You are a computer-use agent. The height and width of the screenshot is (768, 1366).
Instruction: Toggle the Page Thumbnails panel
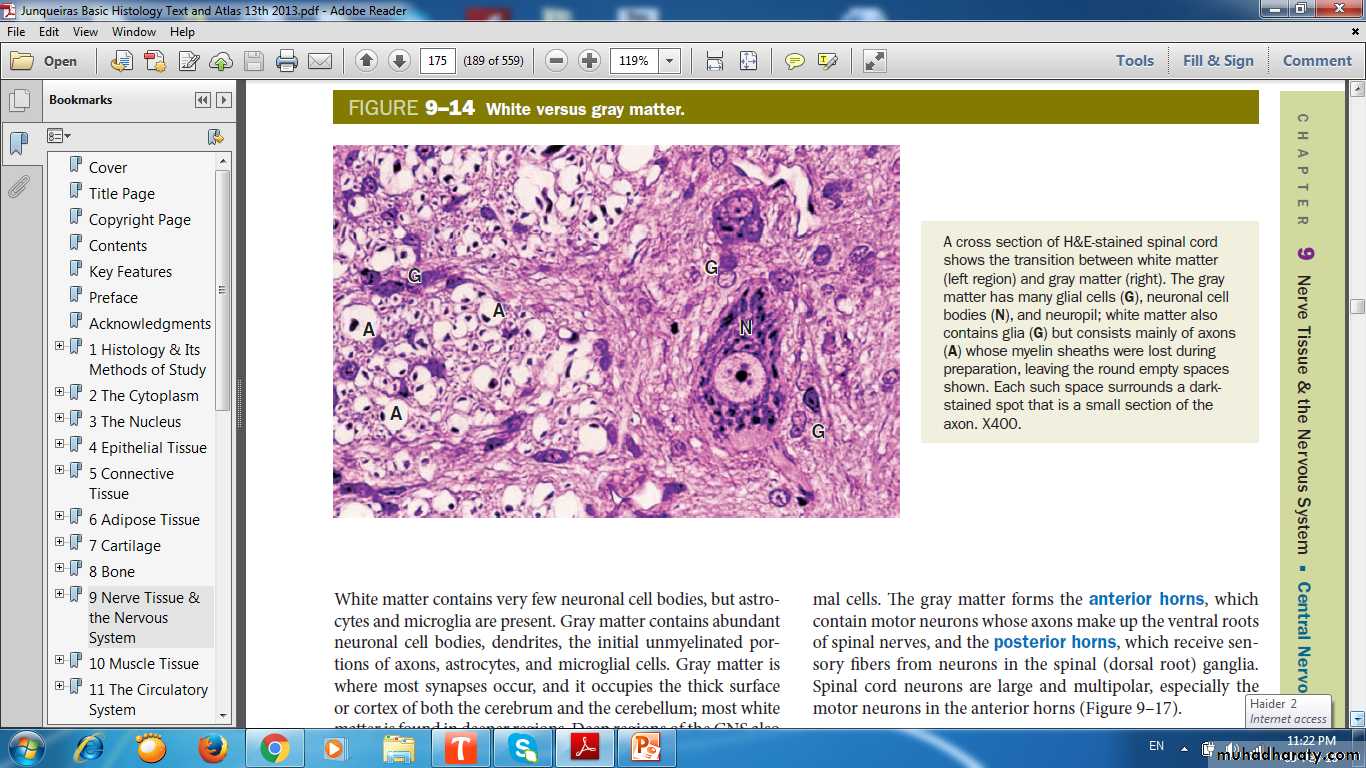[18, 101]
